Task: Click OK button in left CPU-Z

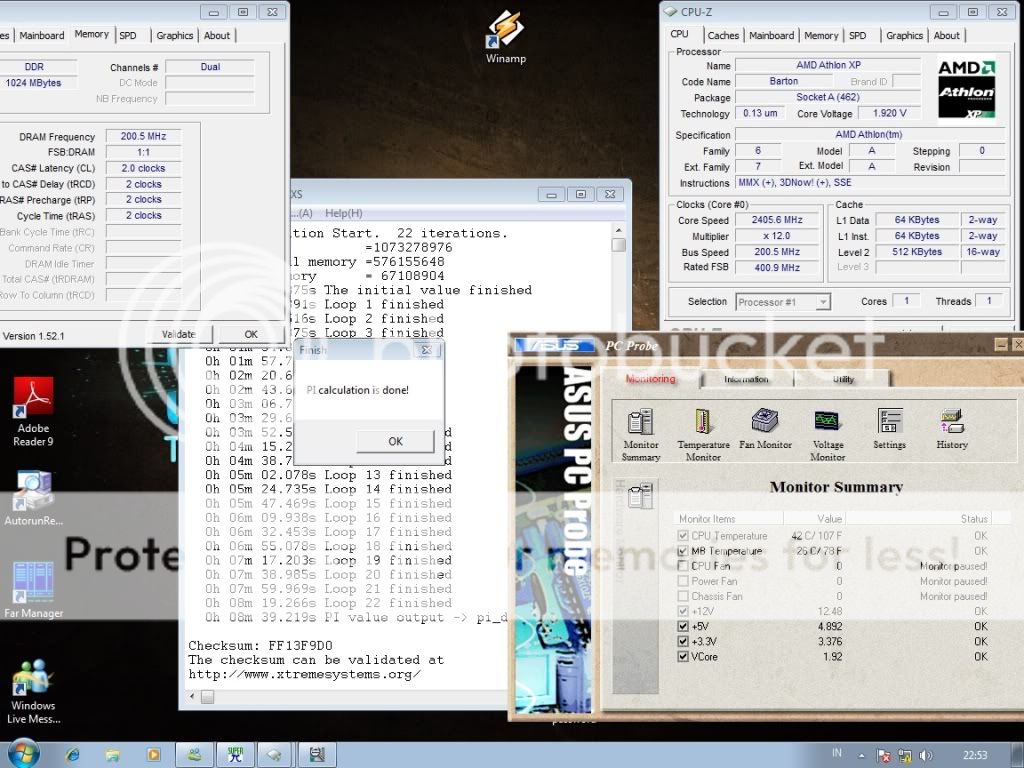Action: (251, 334)
